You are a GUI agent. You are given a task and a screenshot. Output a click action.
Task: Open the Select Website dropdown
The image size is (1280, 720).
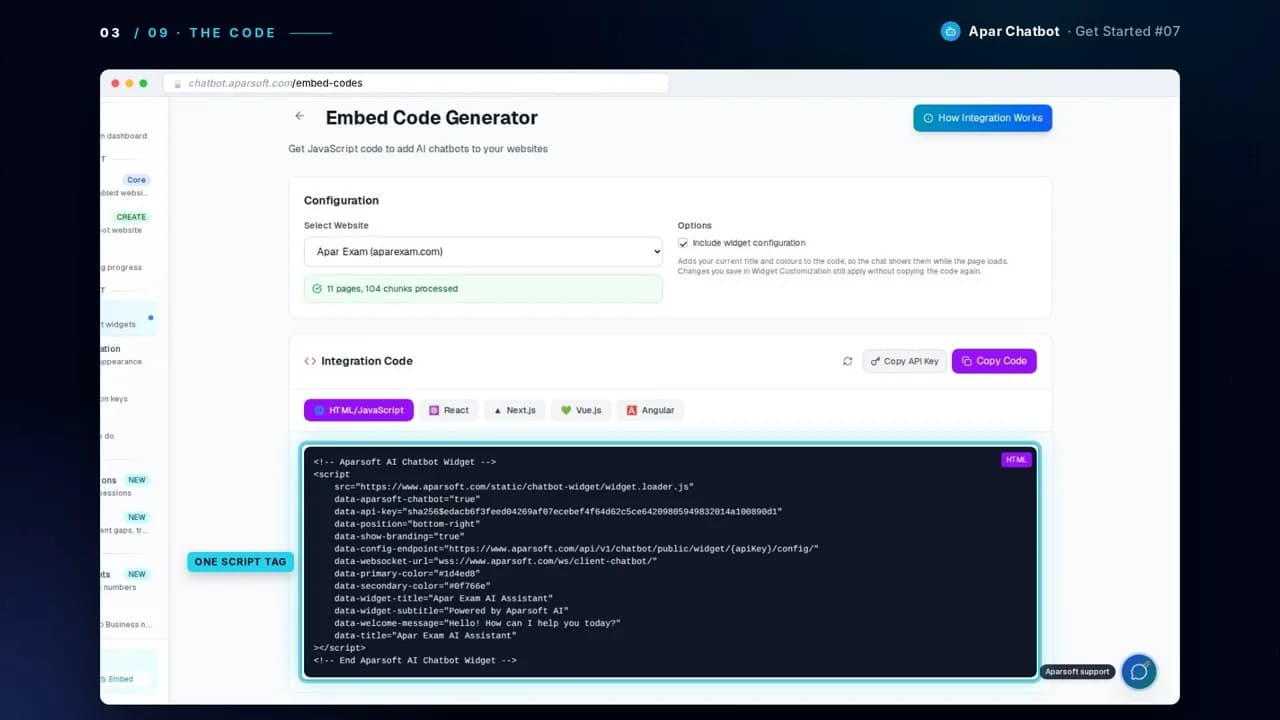click(x=483, y=252)
